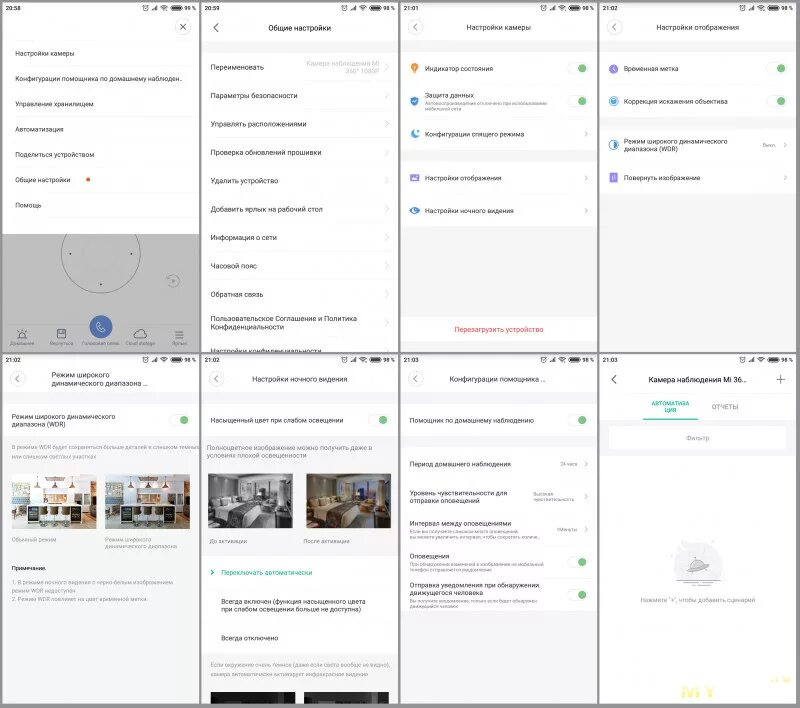Screen dimensions: 800x708
Task: Go back from the Настройки камеры screen
Action: point(415,27)
